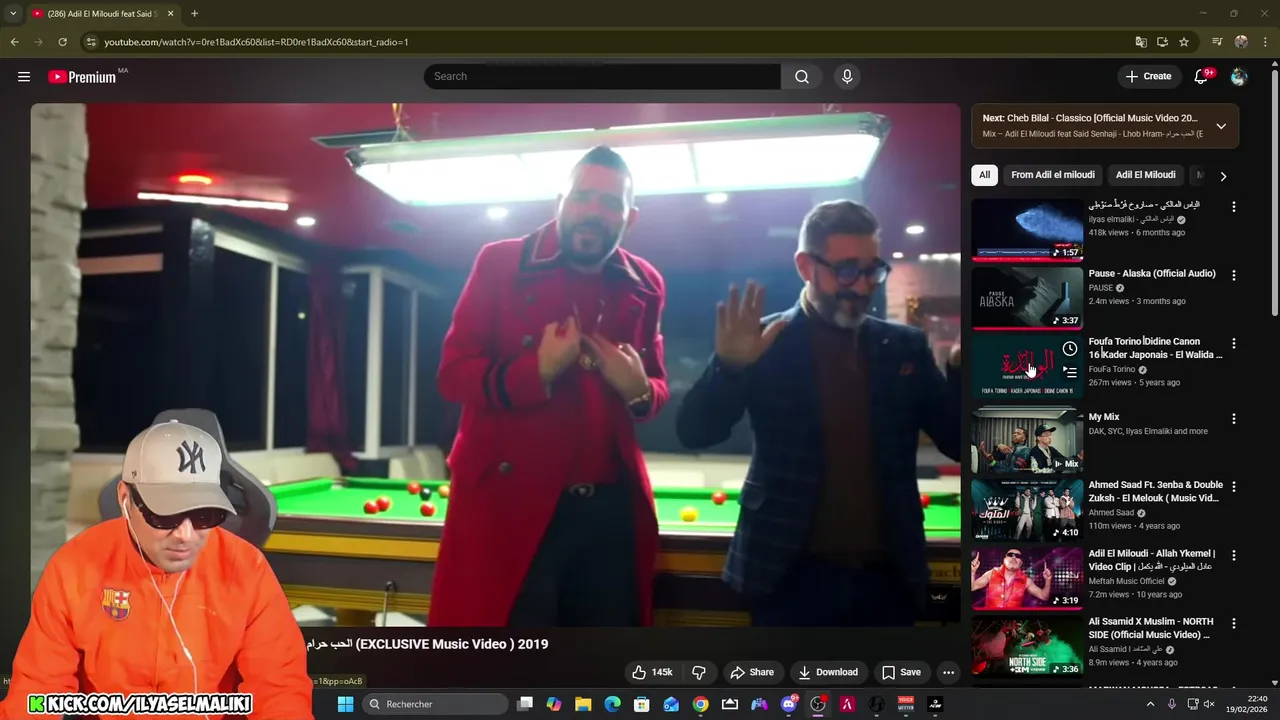Viewport: 1280px width, 720px height.
Task: Close the Adil El Miloudi tab
Action: (170, 14)
